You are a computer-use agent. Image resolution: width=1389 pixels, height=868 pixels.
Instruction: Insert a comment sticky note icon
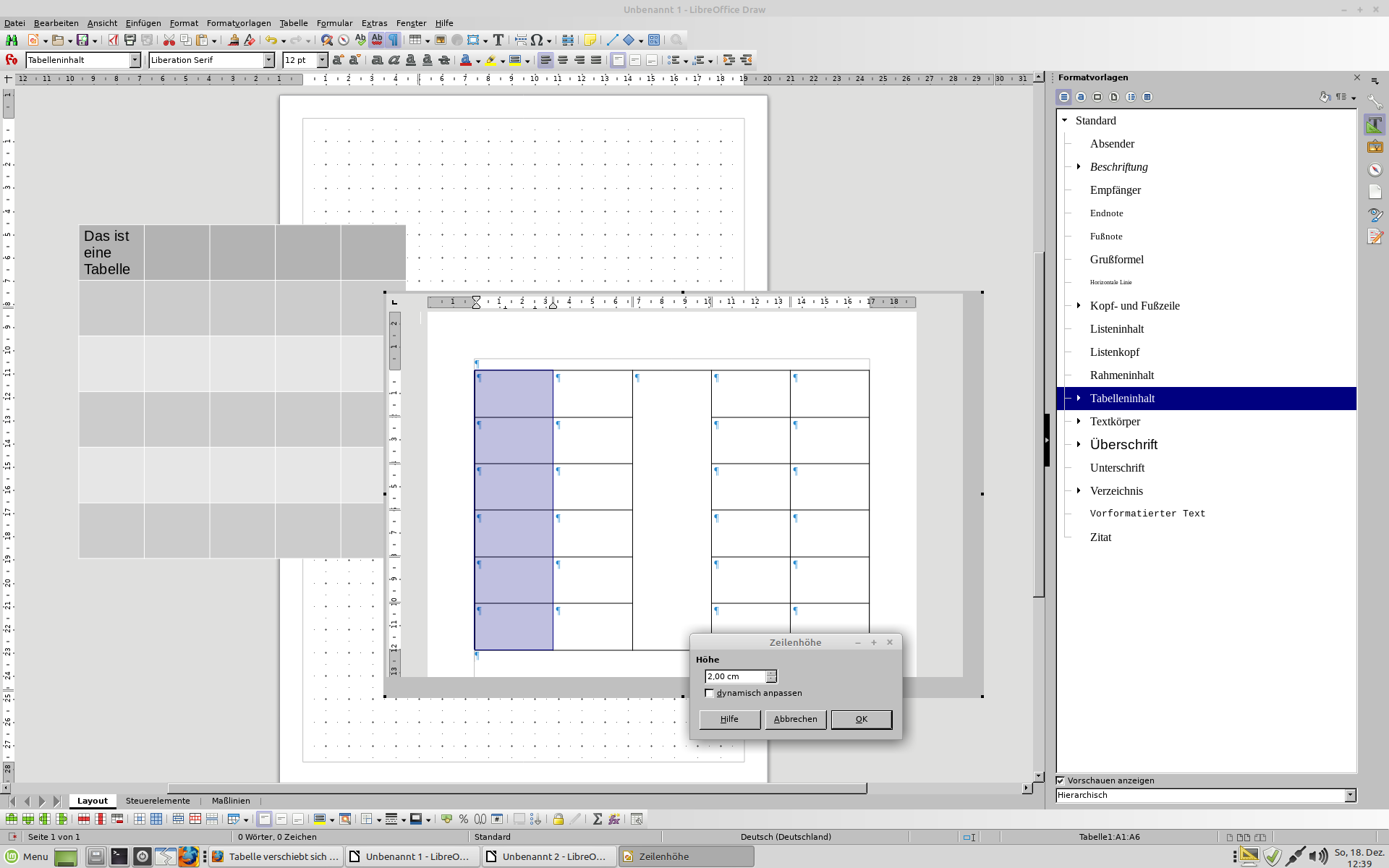590,41
